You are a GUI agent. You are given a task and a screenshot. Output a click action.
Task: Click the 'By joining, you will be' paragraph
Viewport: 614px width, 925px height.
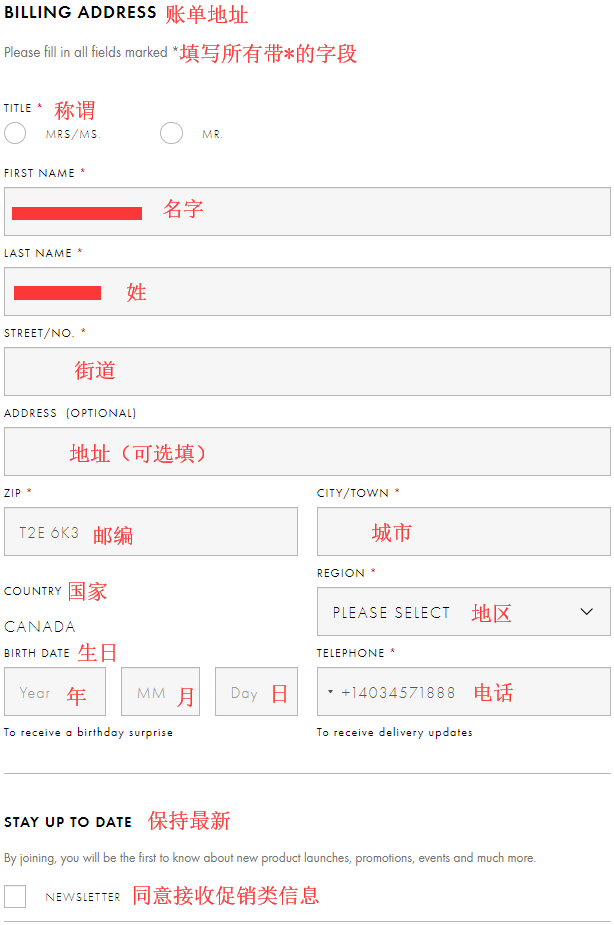(x=270, y=858)
